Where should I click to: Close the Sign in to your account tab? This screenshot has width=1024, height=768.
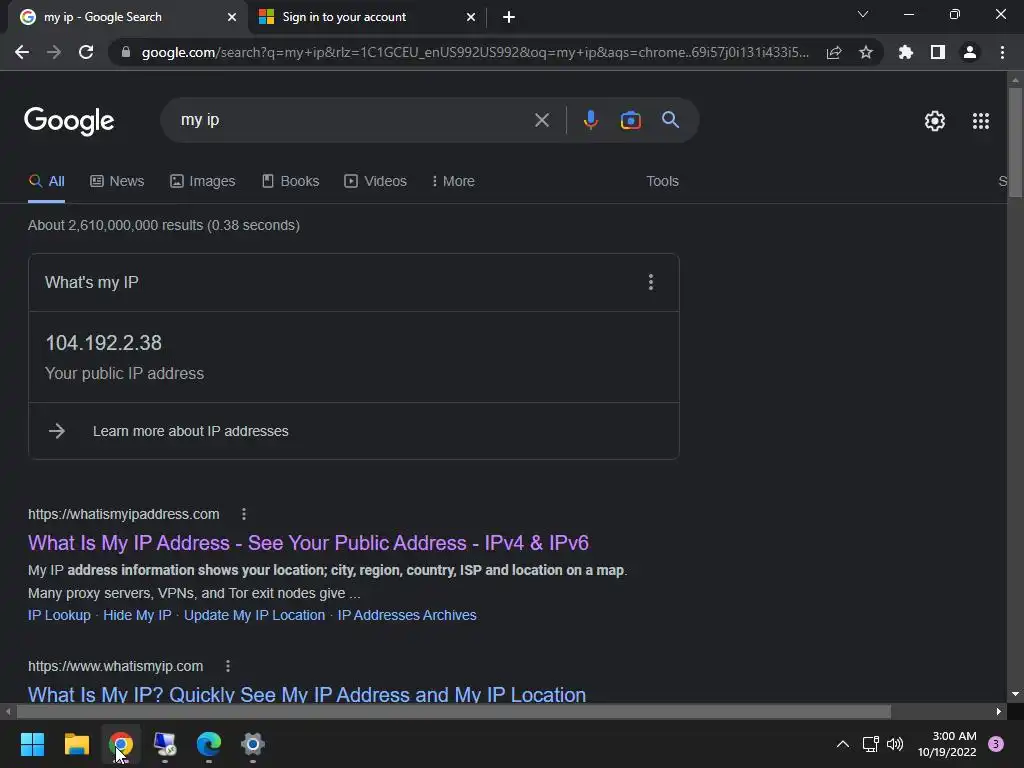click(x=471, y=17)
